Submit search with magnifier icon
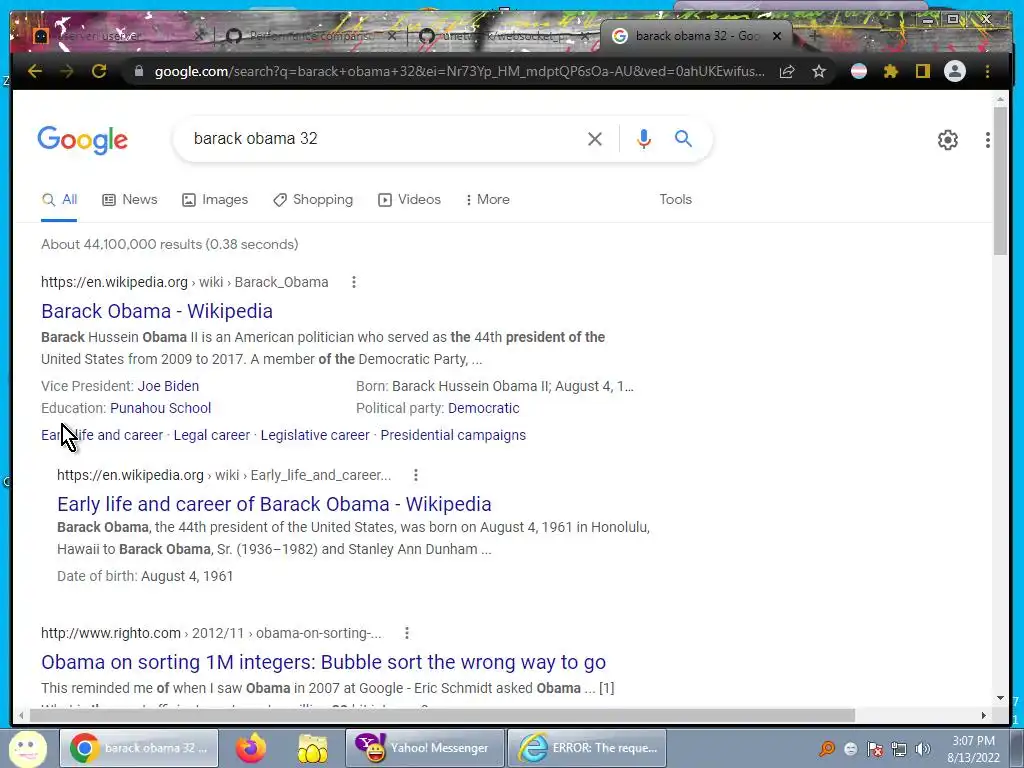Image resolution: width=1024 pixels, height=768 pixels. click(x=683, y=138)
